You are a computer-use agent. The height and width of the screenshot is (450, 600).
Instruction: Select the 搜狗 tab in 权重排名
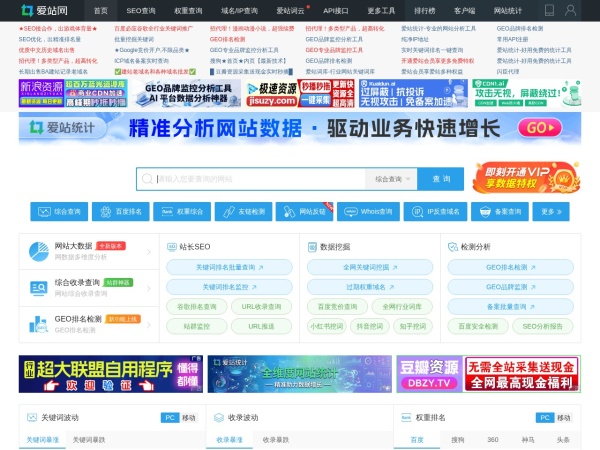(x=458, y=440)
